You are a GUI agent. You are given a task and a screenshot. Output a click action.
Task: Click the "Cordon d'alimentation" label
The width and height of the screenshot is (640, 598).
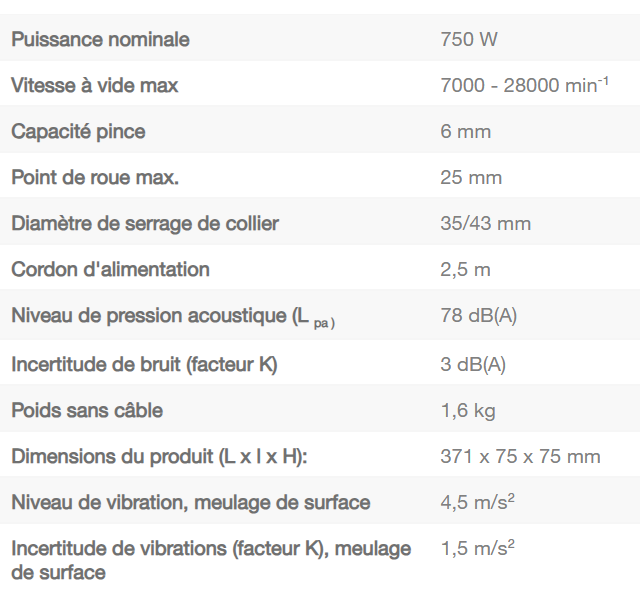point(110,269)
